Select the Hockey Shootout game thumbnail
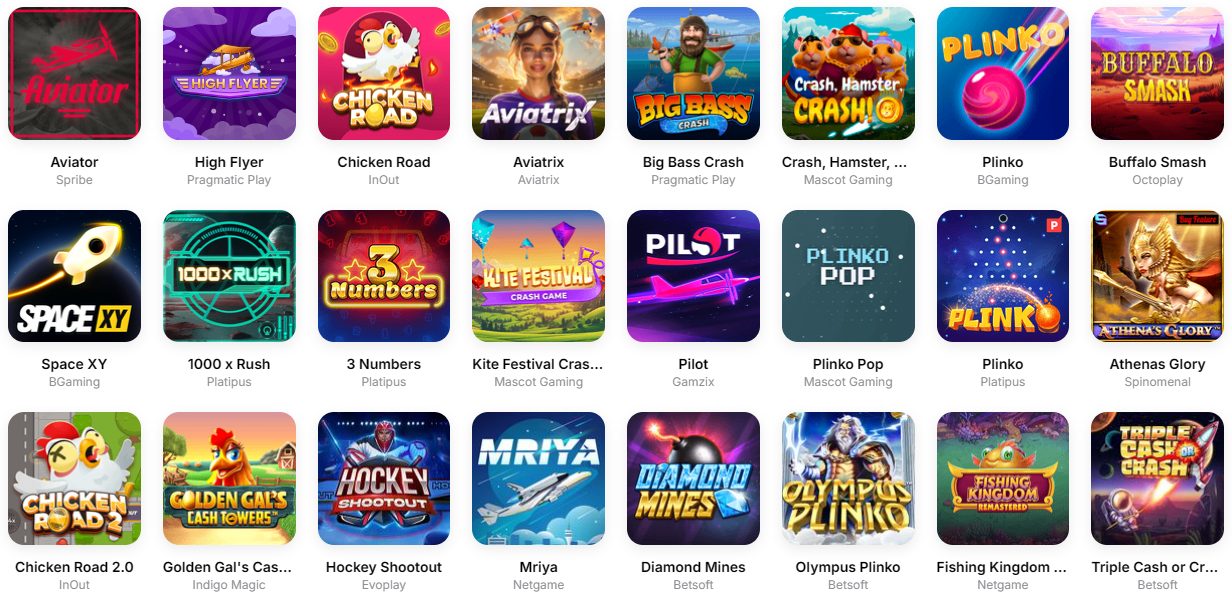Image resolution: width=1232 pixels, height=609 pixels. point(384,478)
